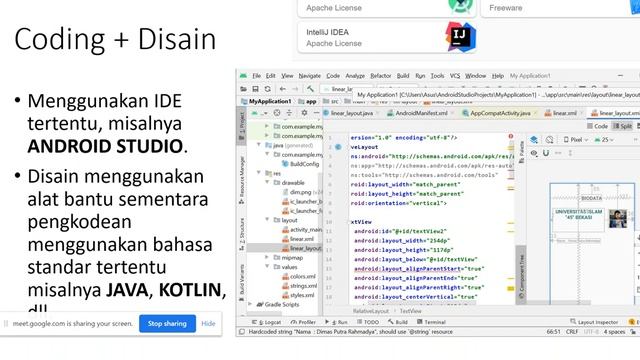Click the gutter icon on line 2
The image size is (640, 360).
point(338,147)
